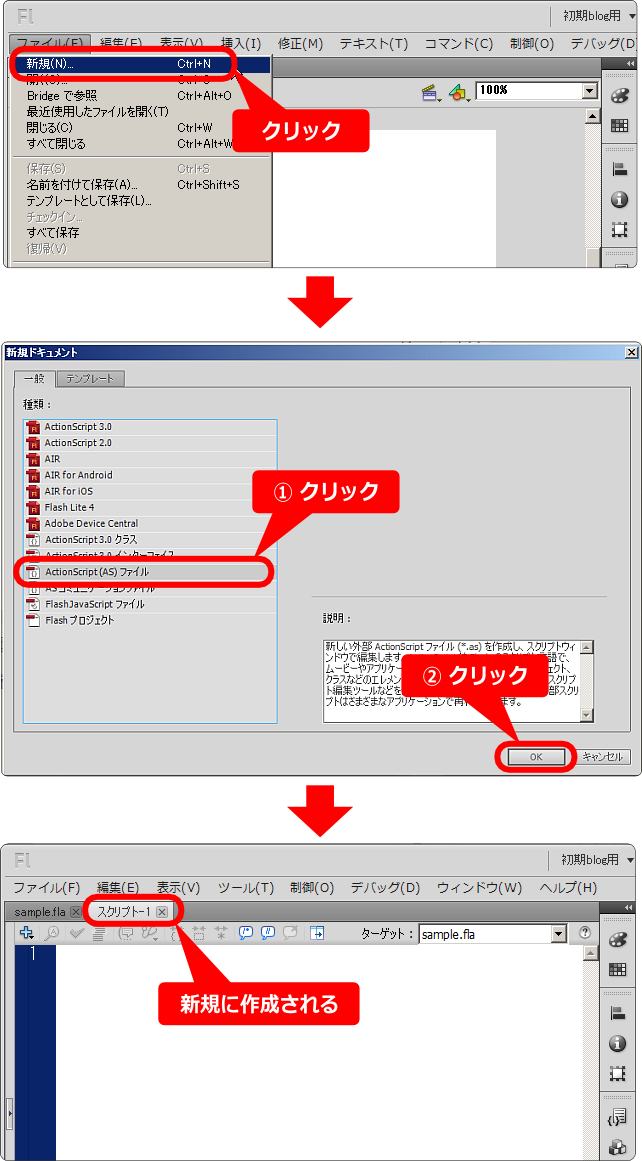The width and height of the screenshot is (642, 1161).
Task: Select Flash Lite 4 in the list
Action: pos(150,507)
